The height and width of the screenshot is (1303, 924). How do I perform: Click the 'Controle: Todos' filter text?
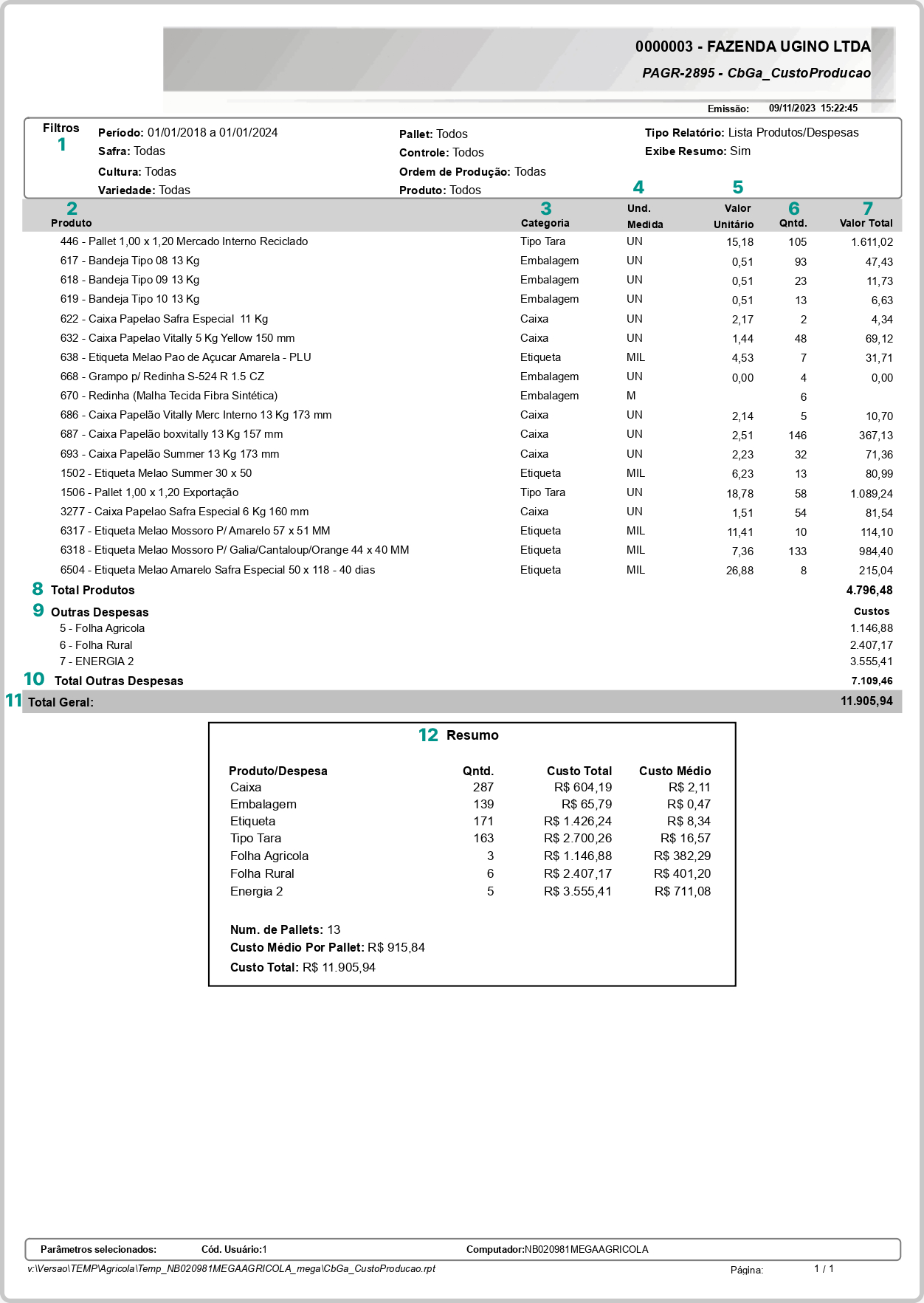[x=441, y=153]
